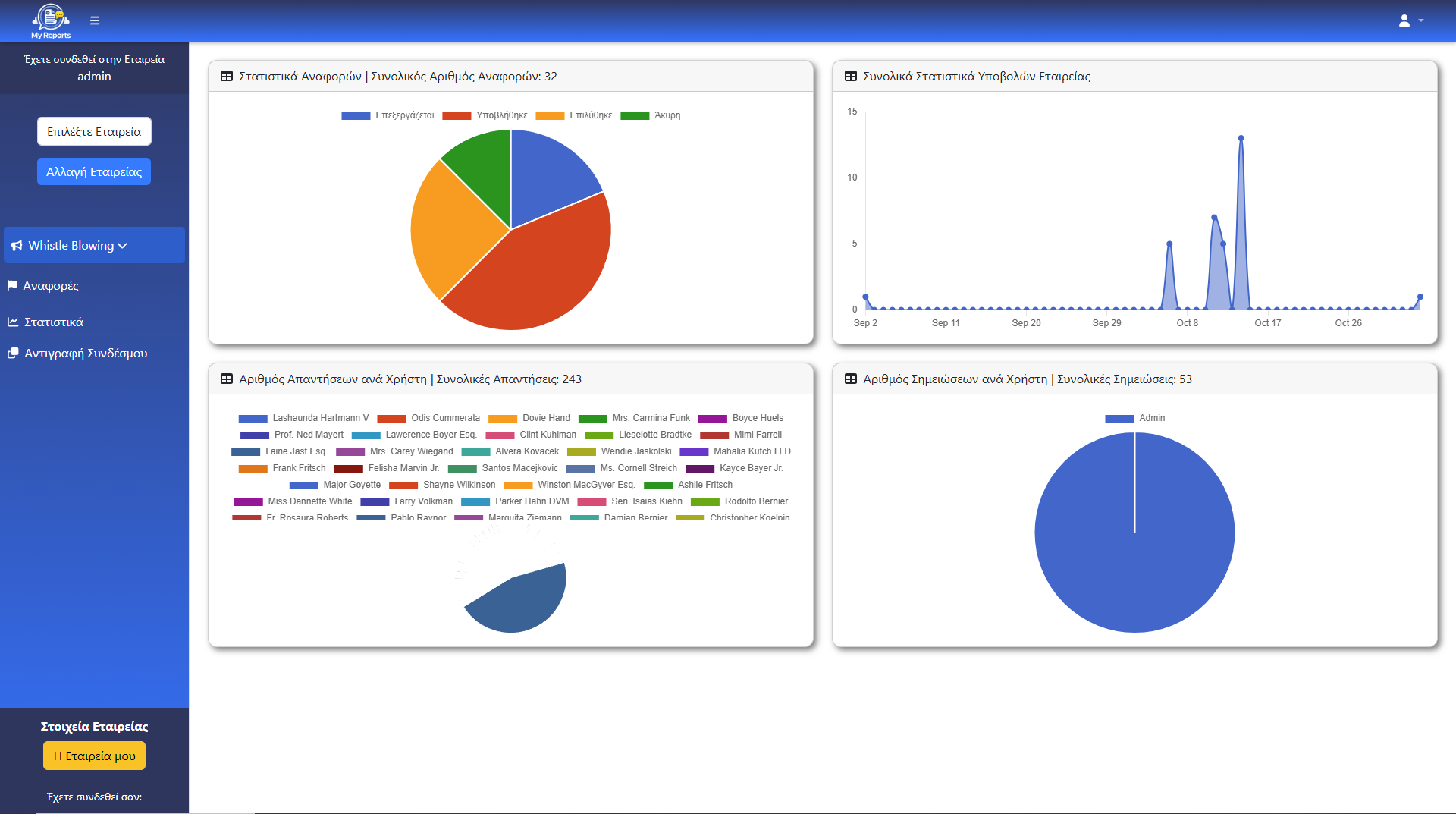Click the copy icon for Αντιγραφή Συνδέσμου
1456x814 pixels.
tap(13, 354)
